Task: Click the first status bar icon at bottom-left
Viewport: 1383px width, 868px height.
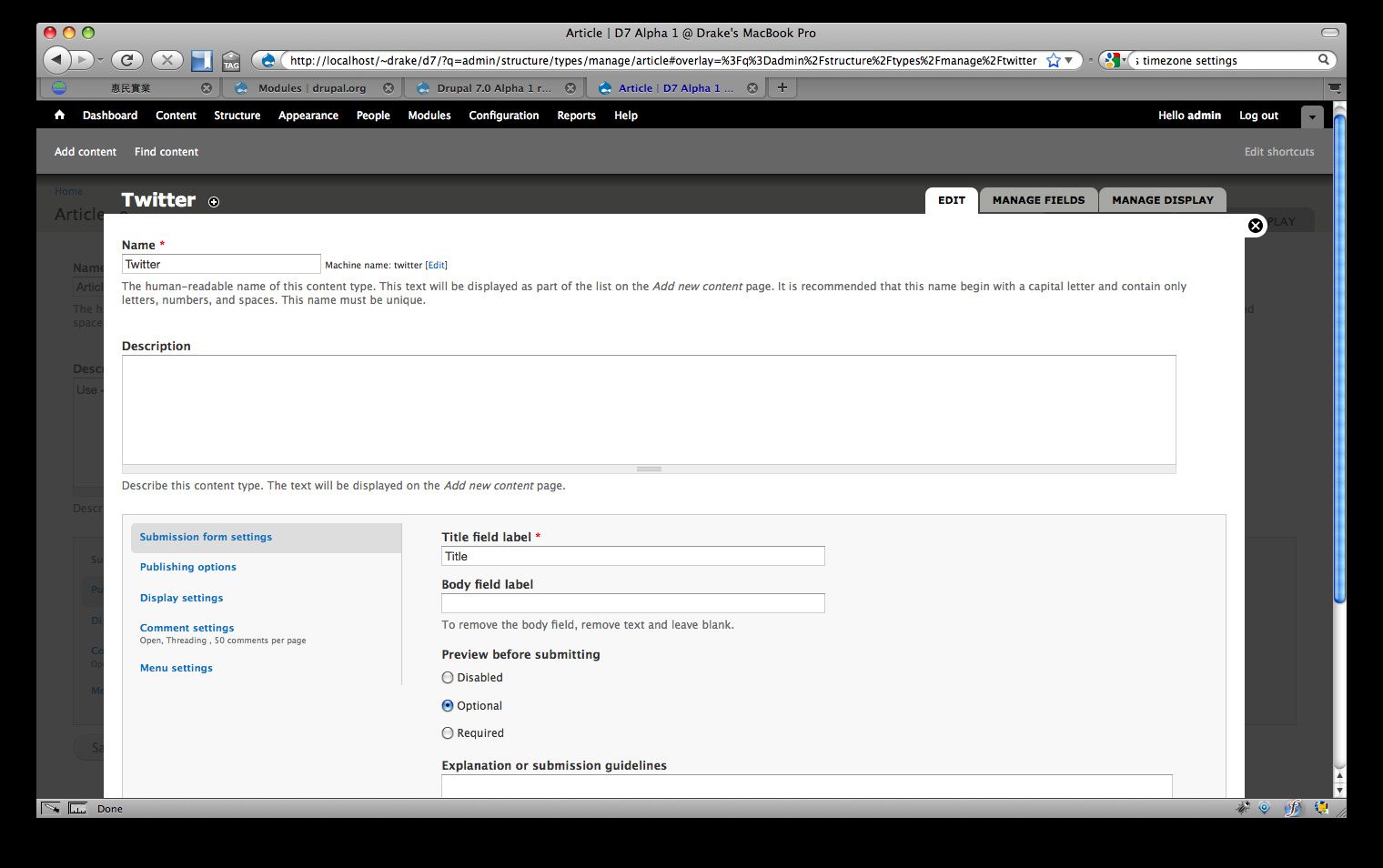Action: [x=51, y=808]
